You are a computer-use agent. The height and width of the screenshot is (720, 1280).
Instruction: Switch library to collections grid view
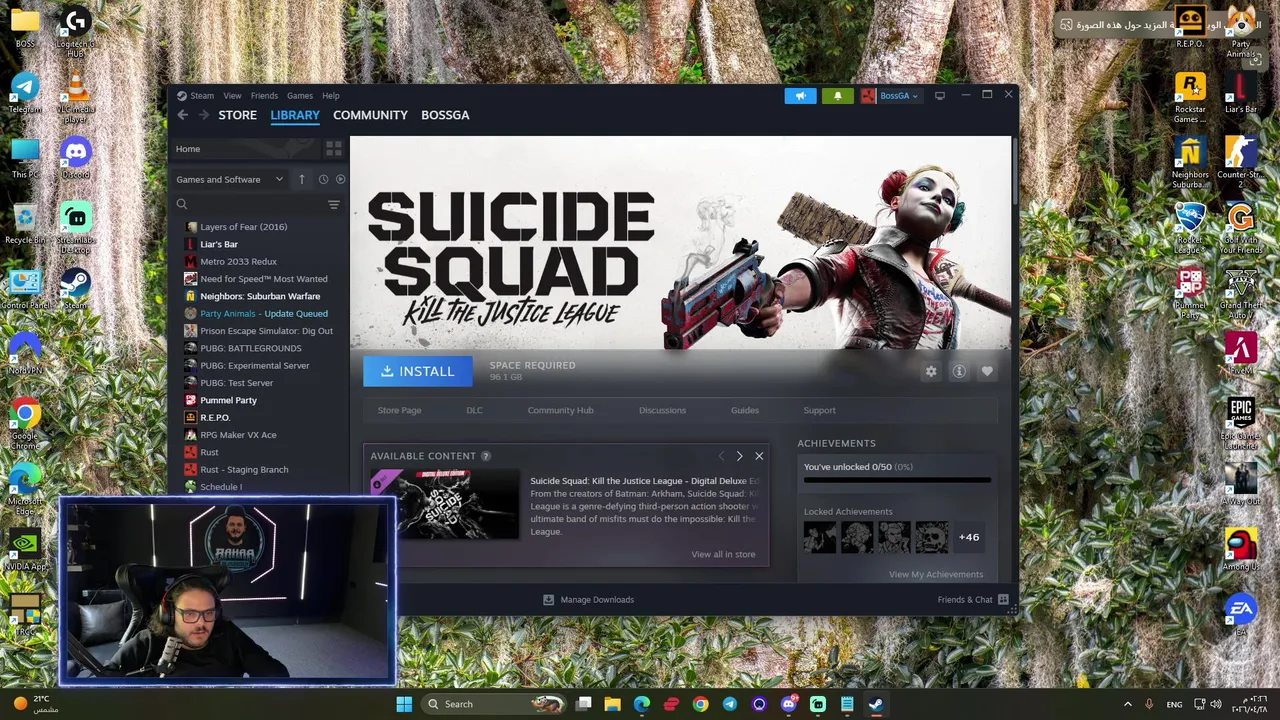(334, 149)
